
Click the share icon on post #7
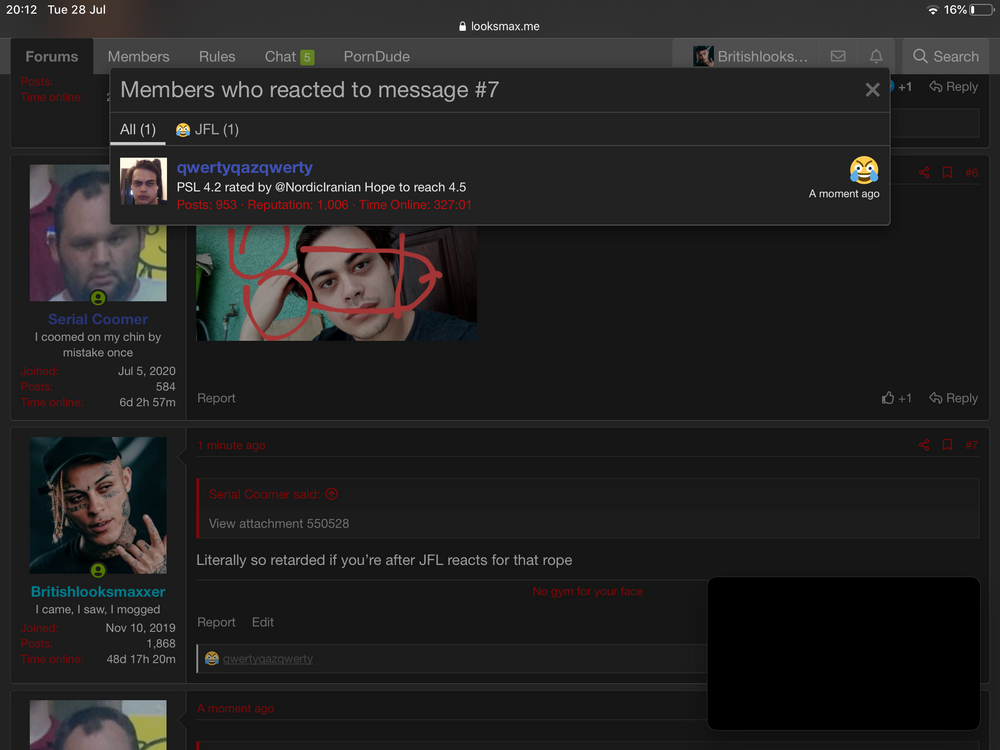(924, 445)
